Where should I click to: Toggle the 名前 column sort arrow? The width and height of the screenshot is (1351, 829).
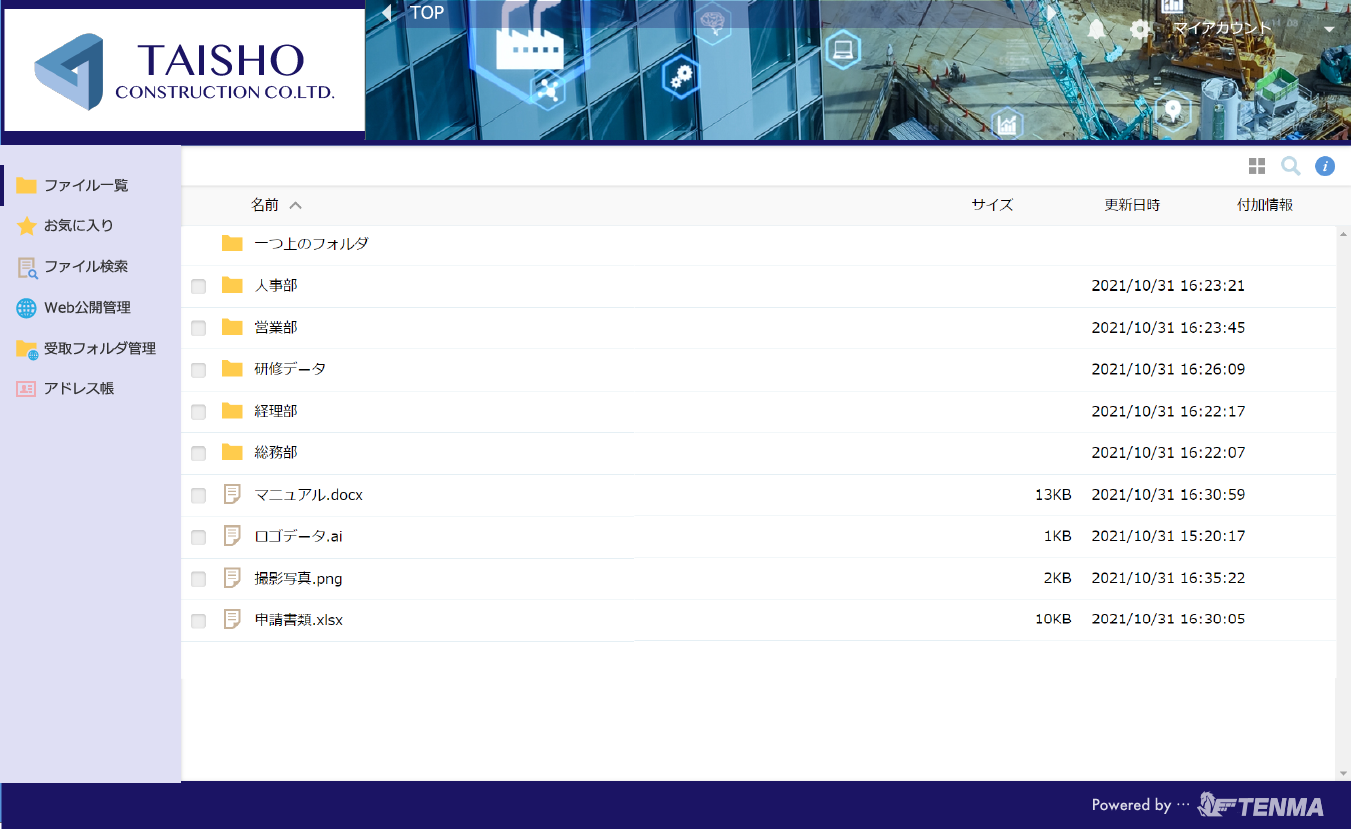click(x=295, y=205)
